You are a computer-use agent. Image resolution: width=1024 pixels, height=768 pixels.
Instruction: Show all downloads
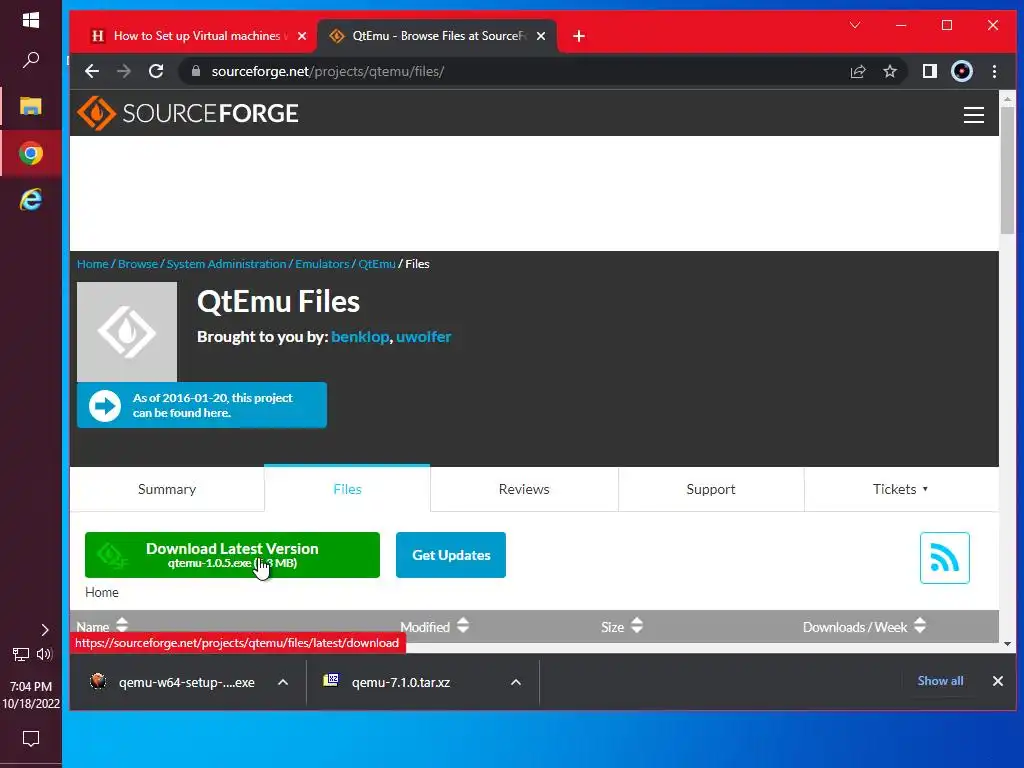tap(940, 680)
